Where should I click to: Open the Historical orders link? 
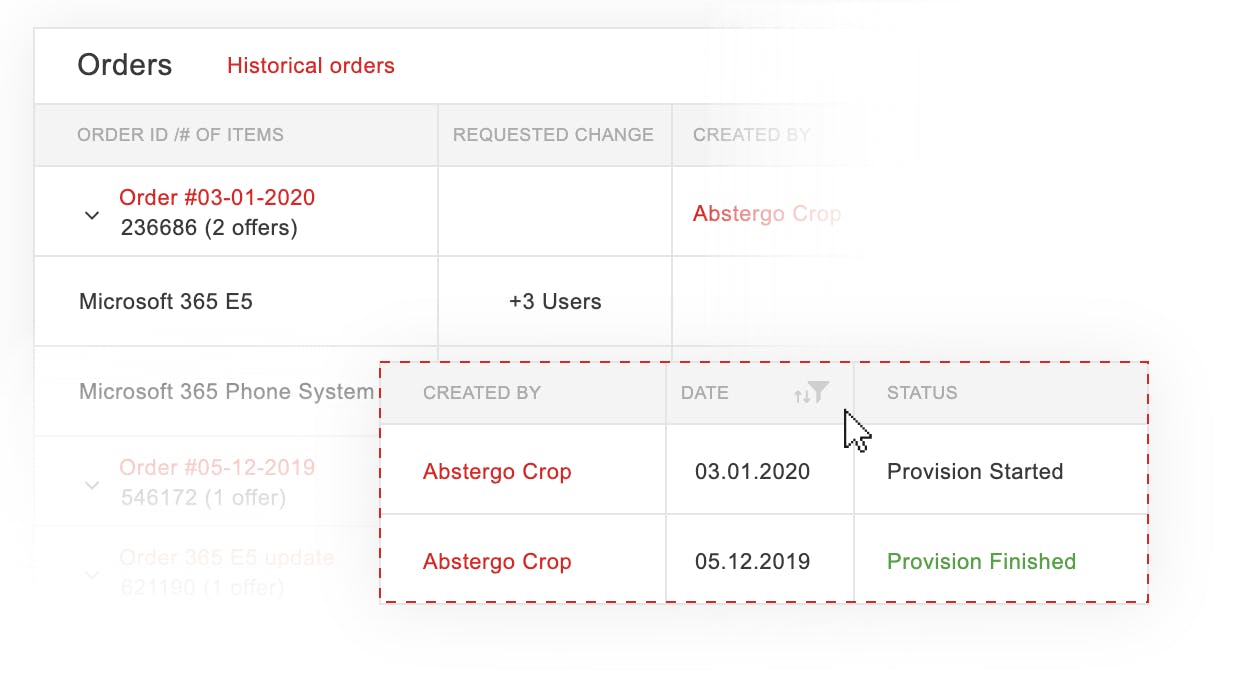click(310, 66)
